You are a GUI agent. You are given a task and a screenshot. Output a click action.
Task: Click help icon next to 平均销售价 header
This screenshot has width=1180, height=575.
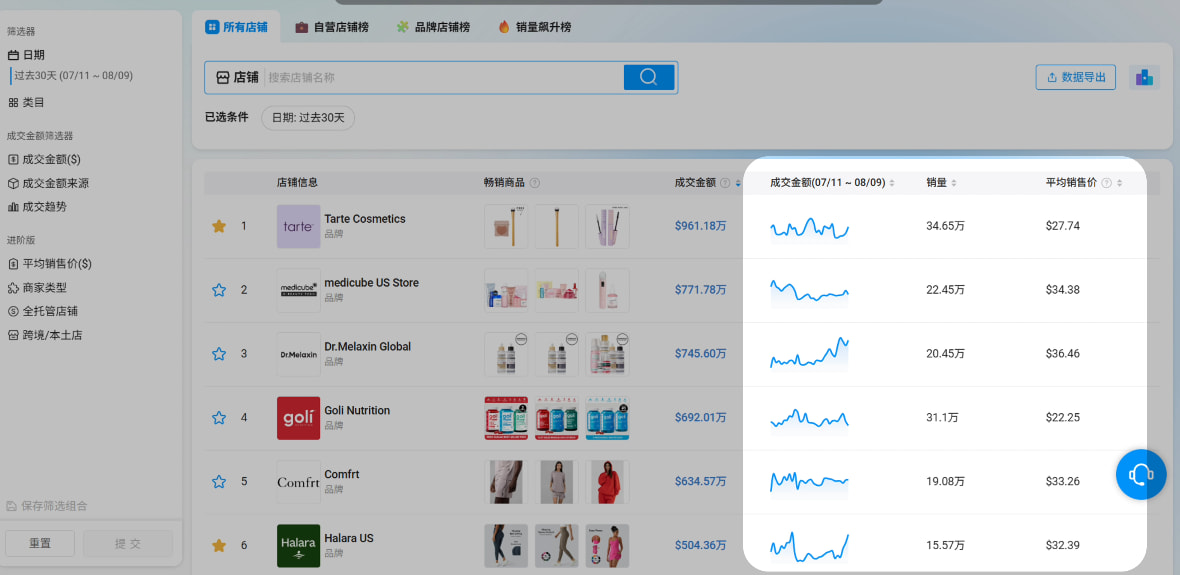1106,183
